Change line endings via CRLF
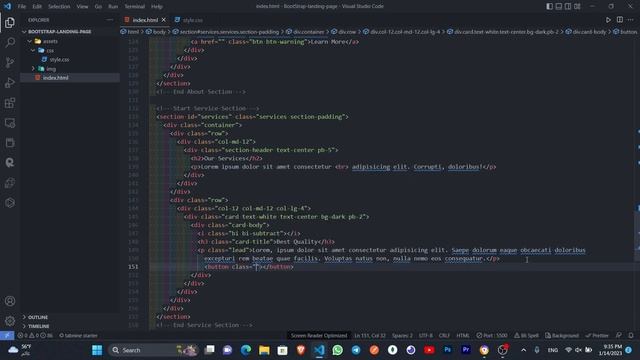The width and height of the screenshot is (640, 360). pos(444,336)
